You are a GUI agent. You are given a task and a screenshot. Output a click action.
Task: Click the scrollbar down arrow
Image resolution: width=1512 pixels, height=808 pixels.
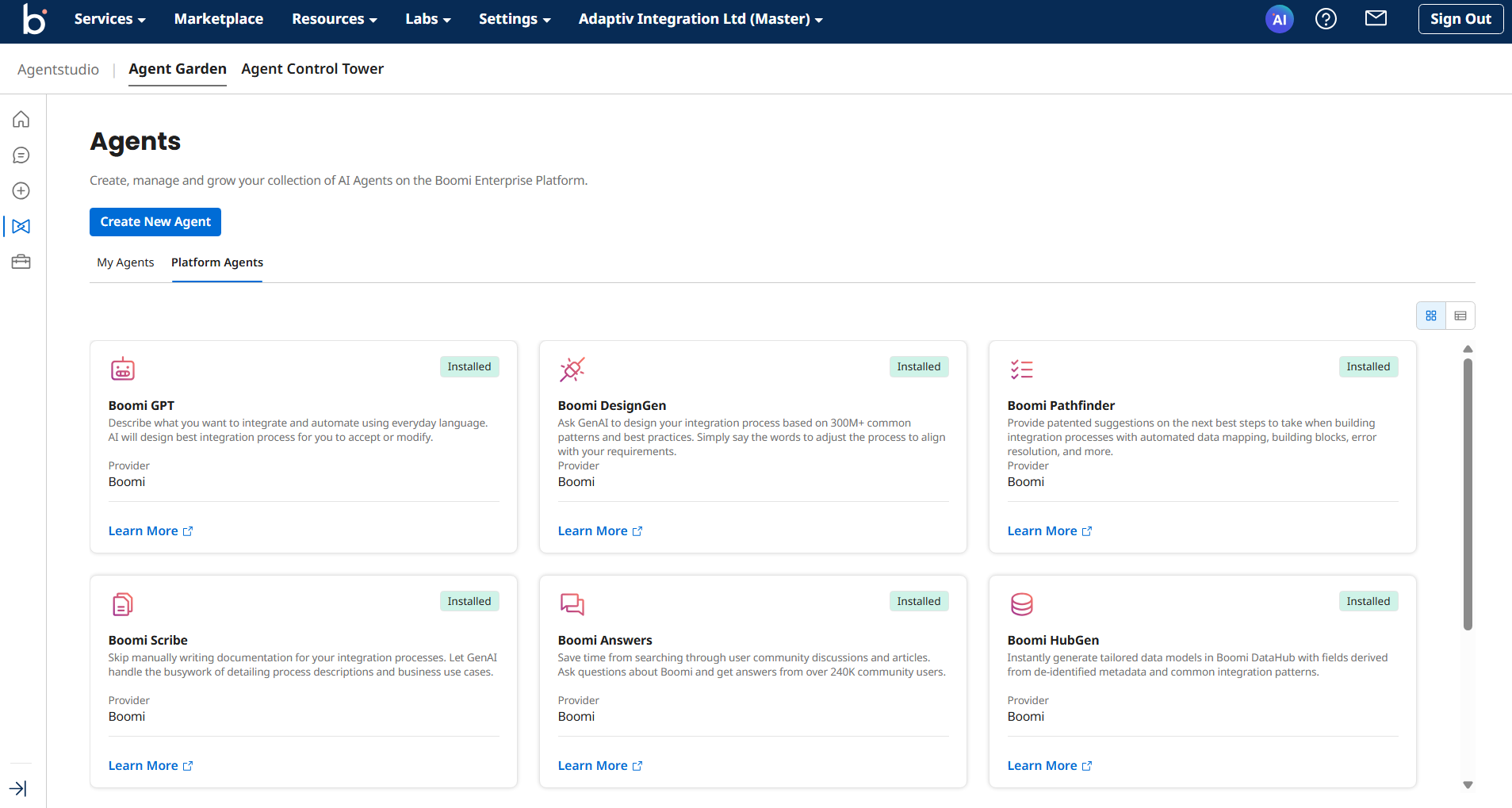[x=1468, y=785]
